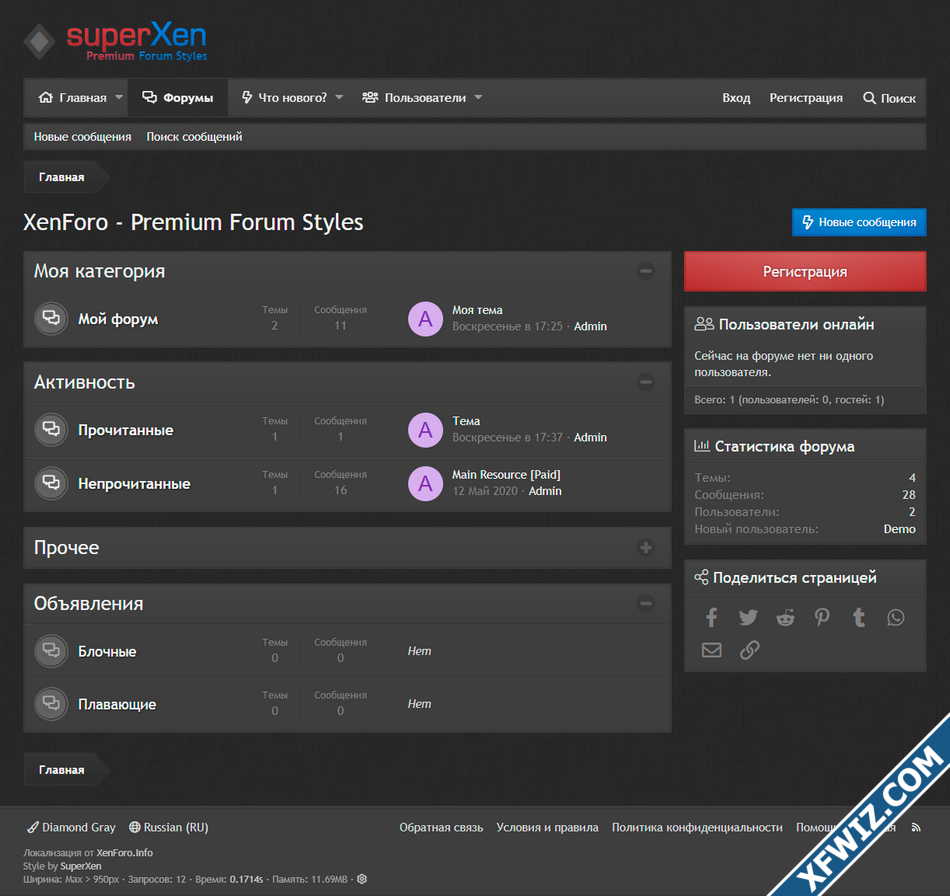Collapse the Моя категория category

click(646, 271)
